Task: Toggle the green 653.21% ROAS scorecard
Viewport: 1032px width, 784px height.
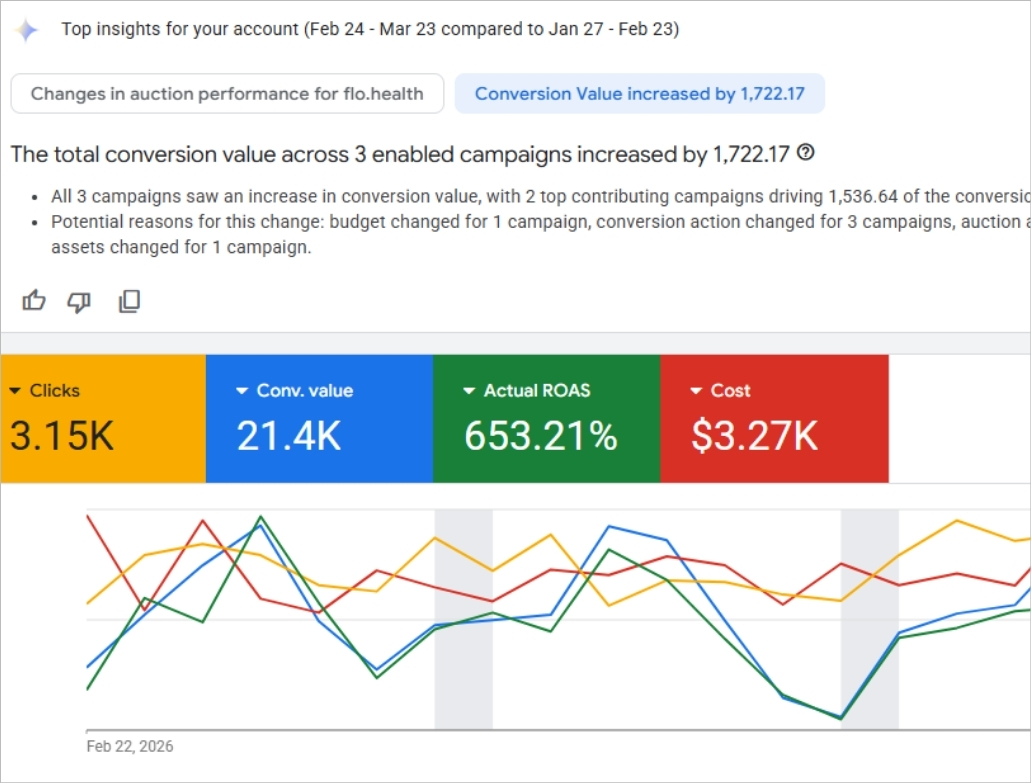Action: 546,420
